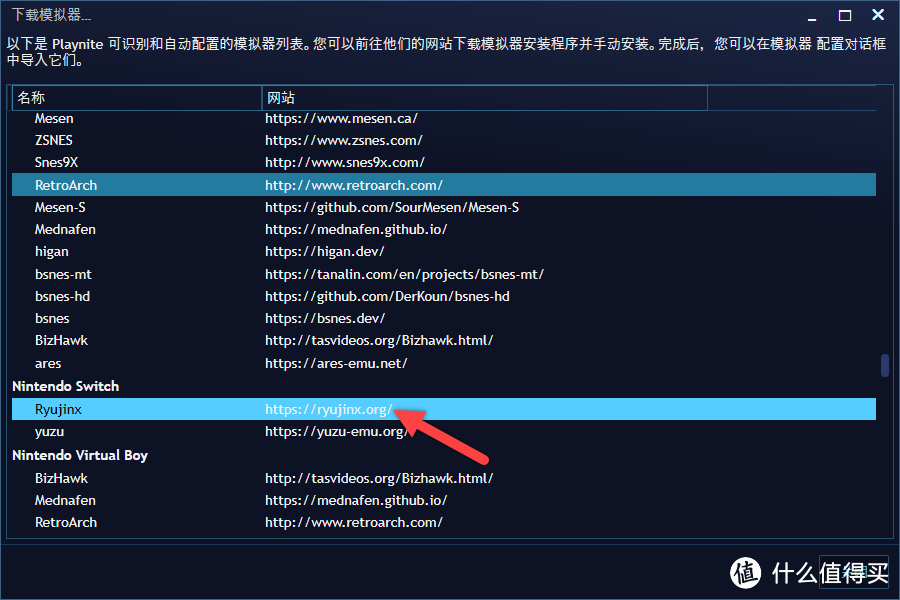
Task: Select the yuzu emulator name
Action: pos(49,432)
